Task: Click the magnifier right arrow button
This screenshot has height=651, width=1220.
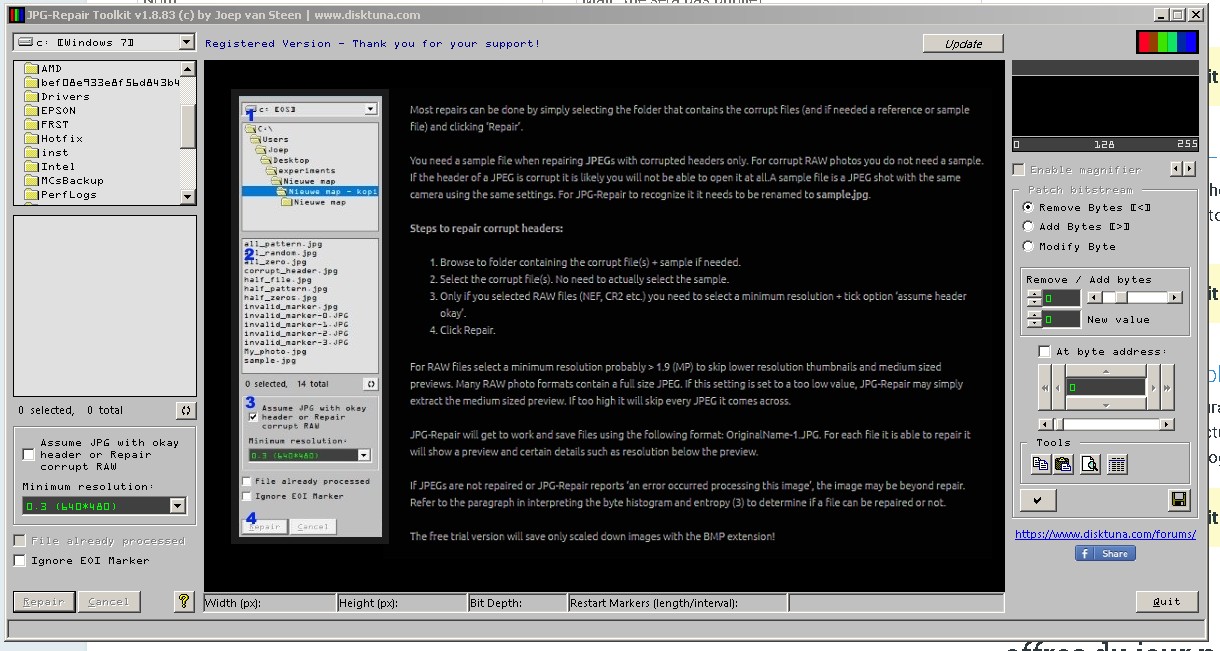Action: [x=1189, y=169]
